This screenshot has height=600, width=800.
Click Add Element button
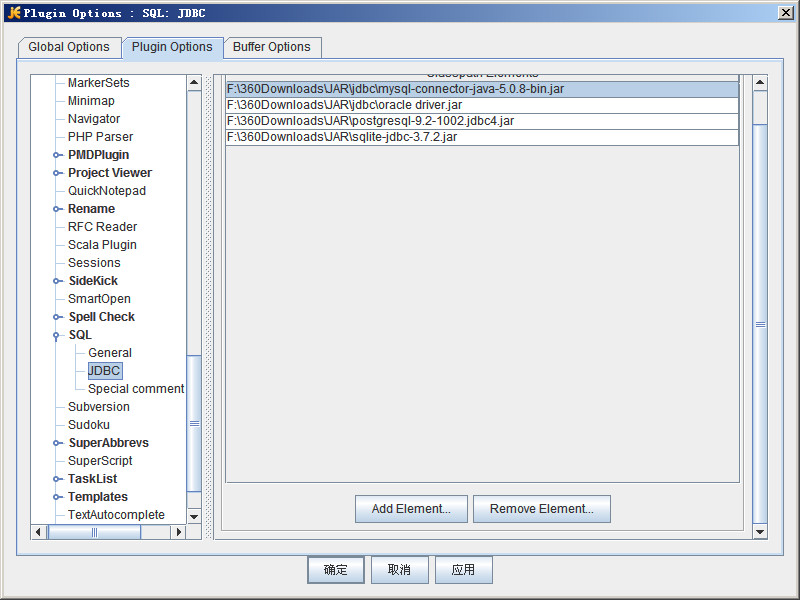411,509
